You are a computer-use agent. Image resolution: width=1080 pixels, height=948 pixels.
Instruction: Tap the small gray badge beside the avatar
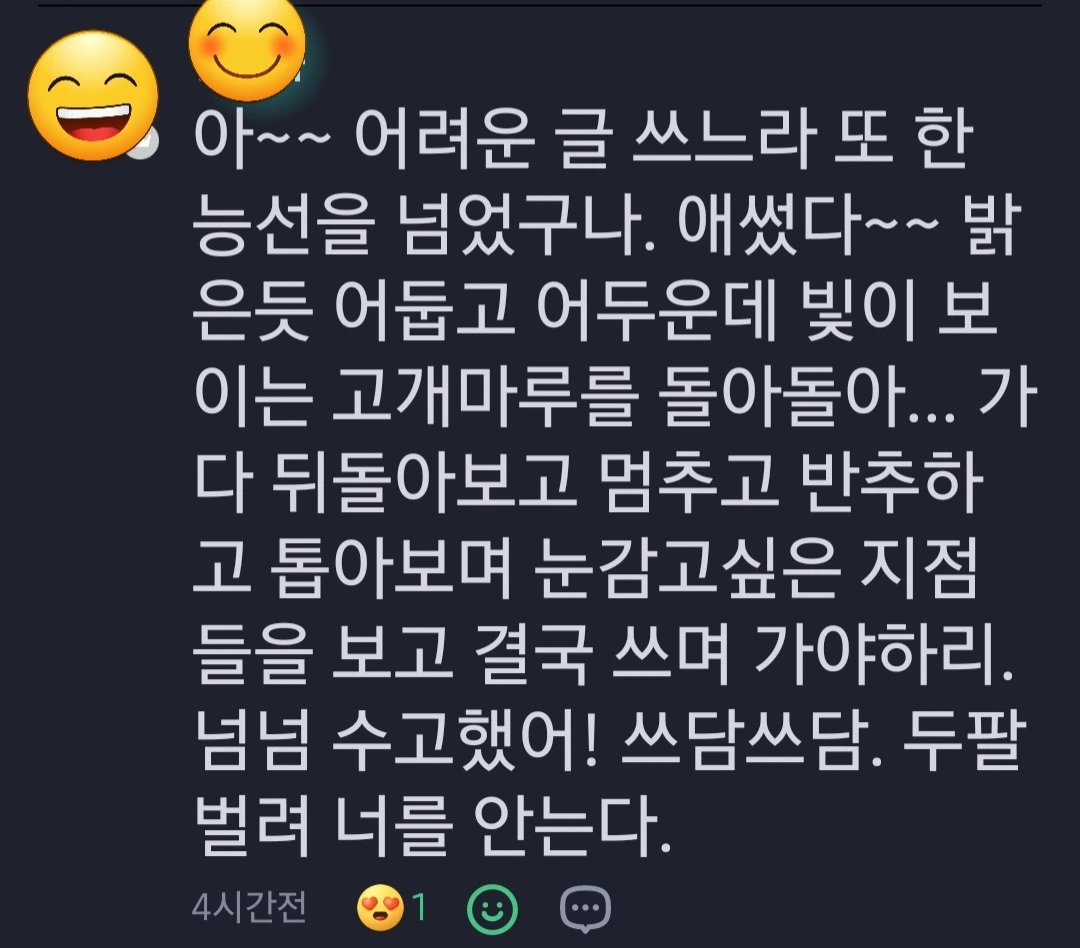143,143
